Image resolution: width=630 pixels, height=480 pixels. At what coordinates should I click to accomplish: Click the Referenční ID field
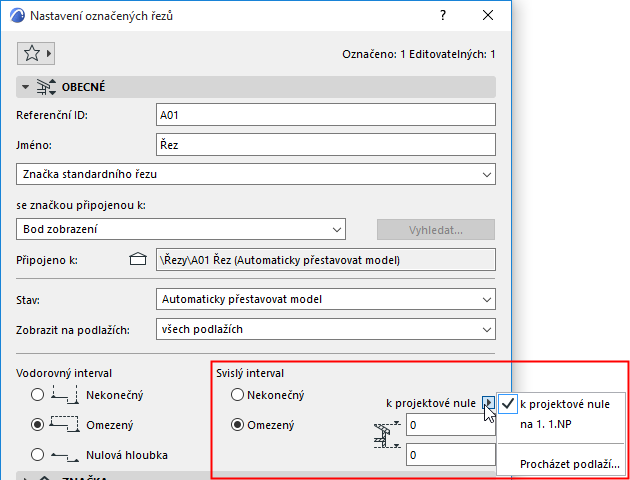325,115
